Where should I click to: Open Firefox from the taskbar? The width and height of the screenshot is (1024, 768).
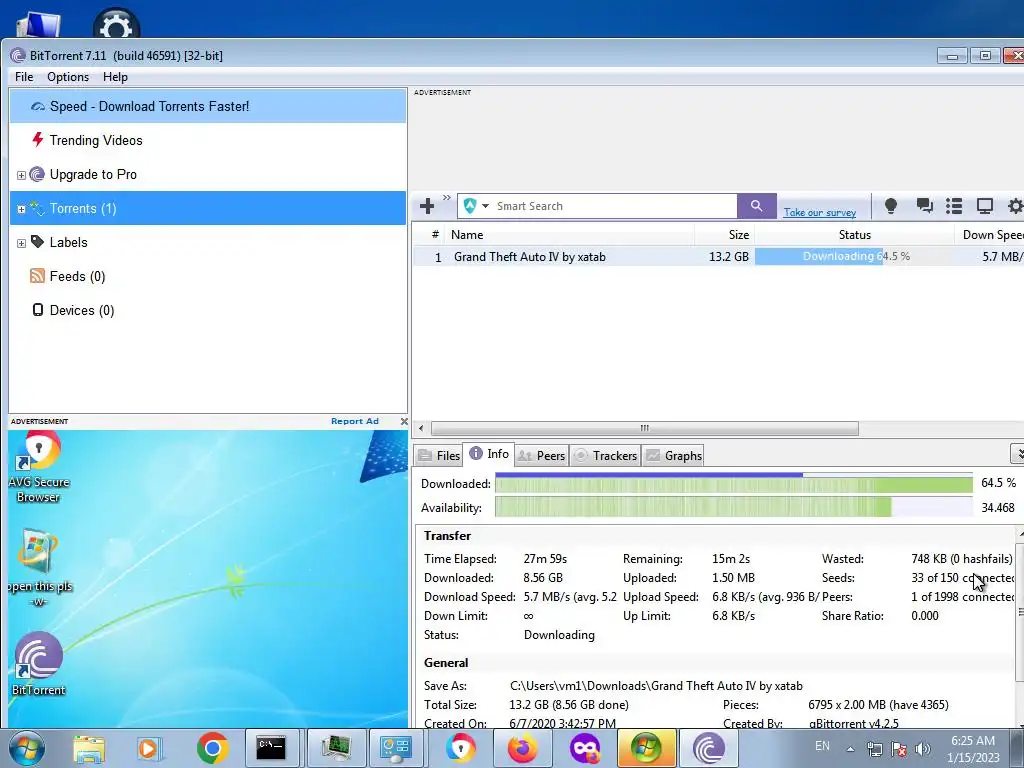click(523, 748)
